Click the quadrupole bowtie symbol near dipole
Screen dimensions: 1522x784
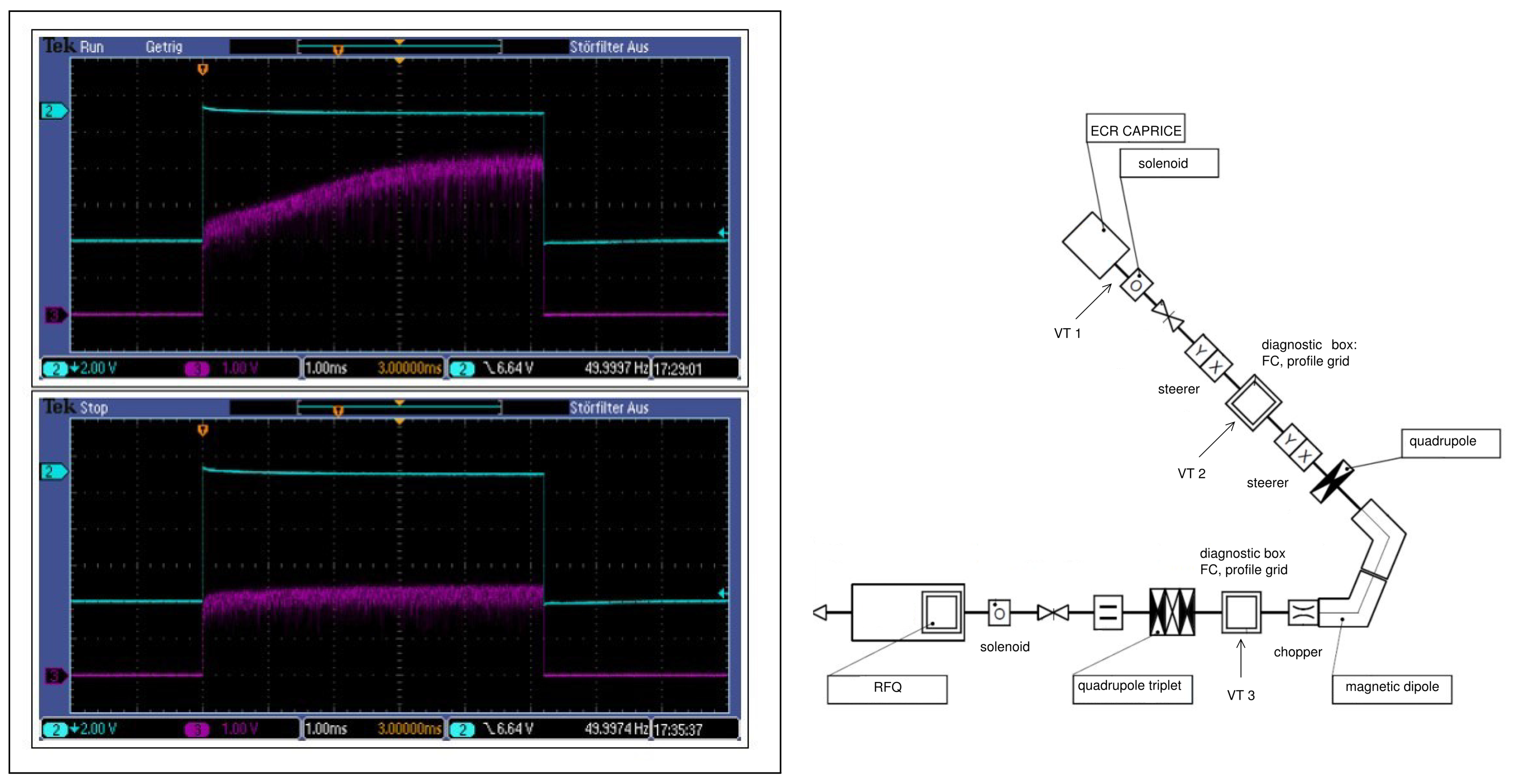click(x=1332, y=482)
